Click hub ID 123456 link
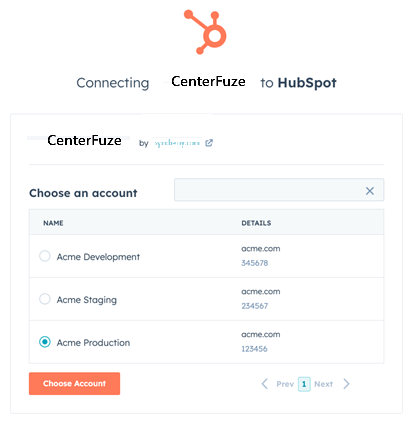The image size is (411, 424). pos(254,349)
